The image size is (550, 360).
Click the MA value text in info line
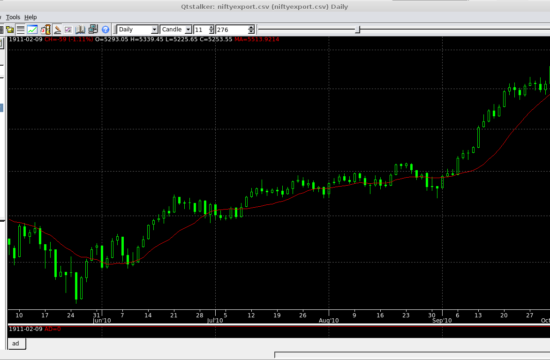tap(257, 39)
